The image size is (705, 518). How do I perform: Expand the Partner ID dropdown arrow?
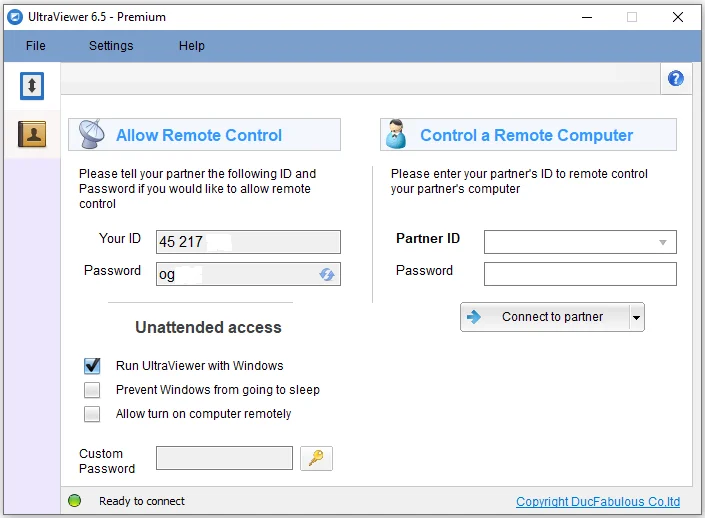tap(662, 242)
